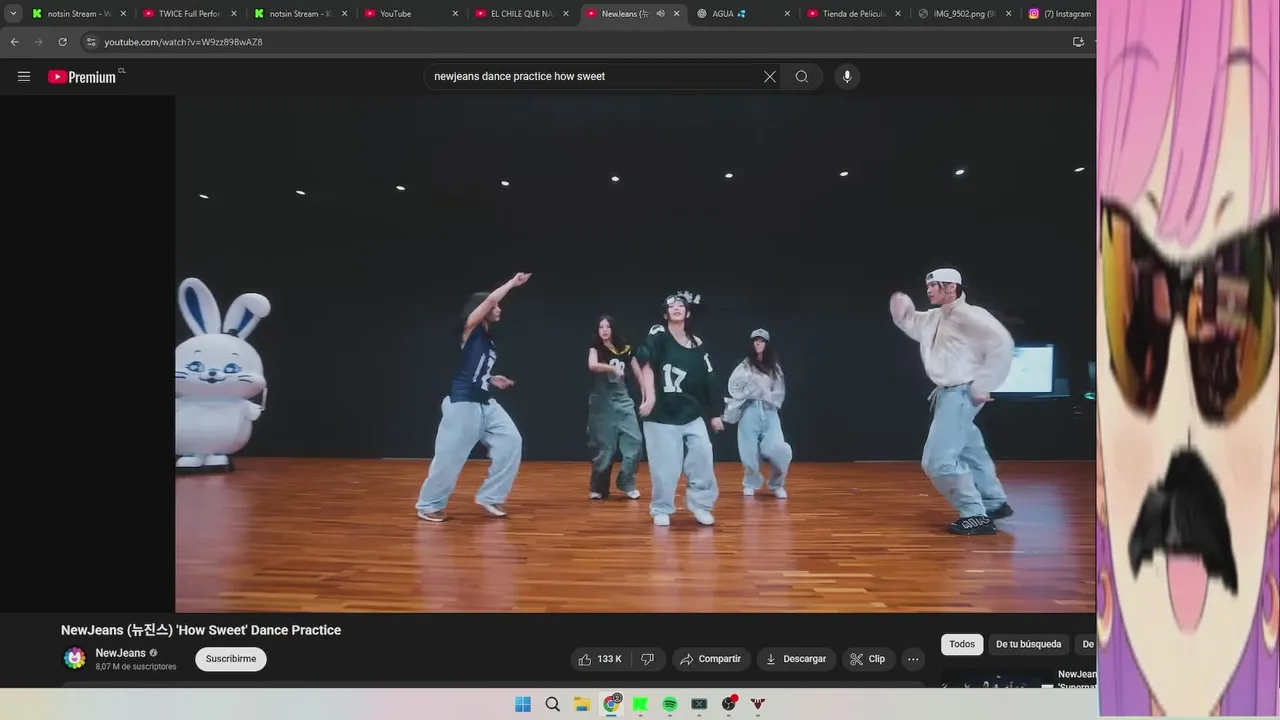Image resolution: width=1280 pixels, height=720 pixels.
Task: Click the 8,07 M de suscriptores text
Action: tap(136, 667)
